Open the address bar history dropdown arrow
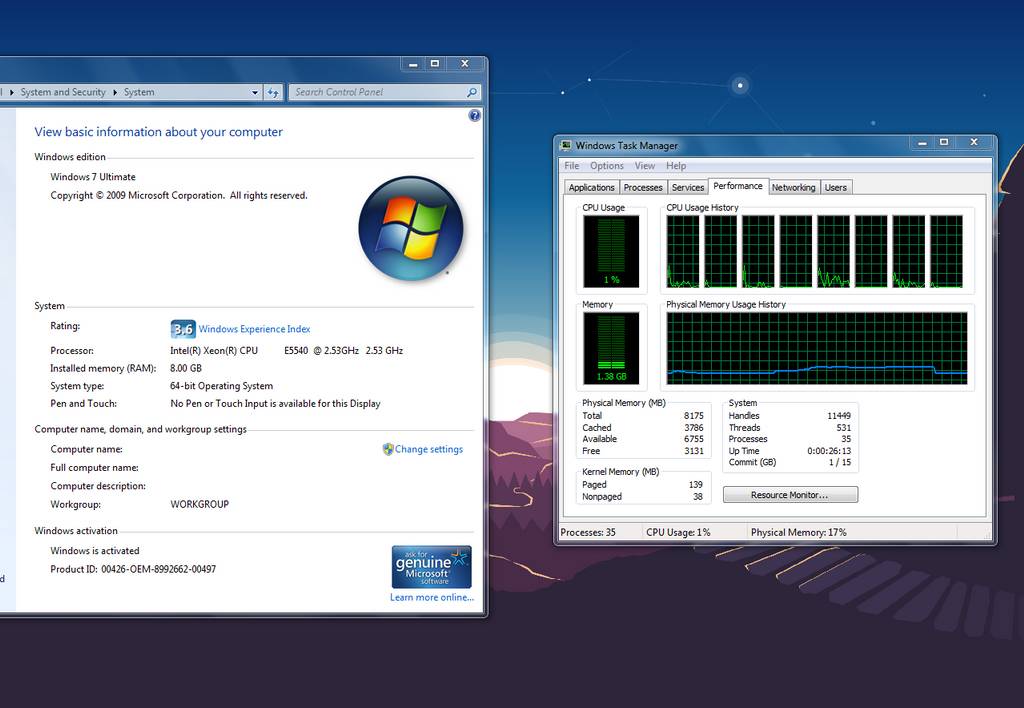 coord(255,93)
